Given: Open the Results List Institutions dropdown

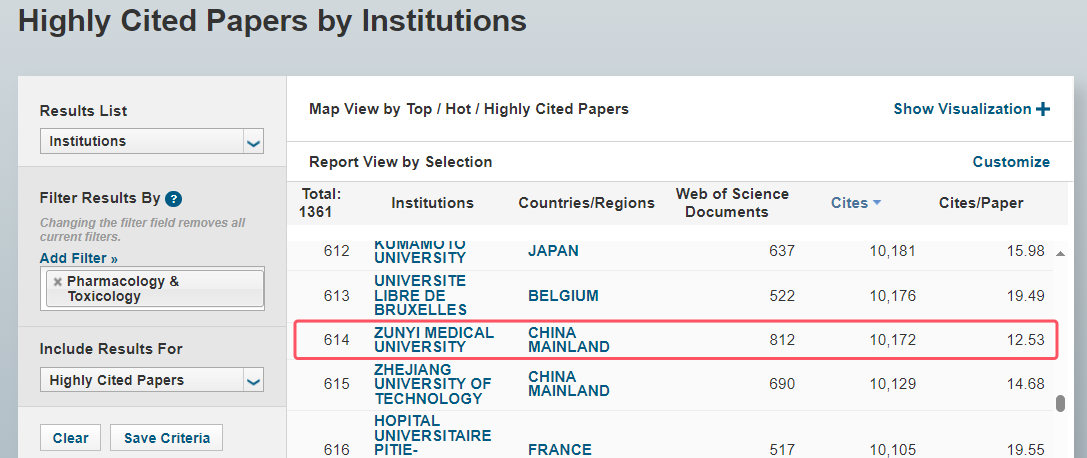Looking at the screenshot, I should tap(152, 141).
